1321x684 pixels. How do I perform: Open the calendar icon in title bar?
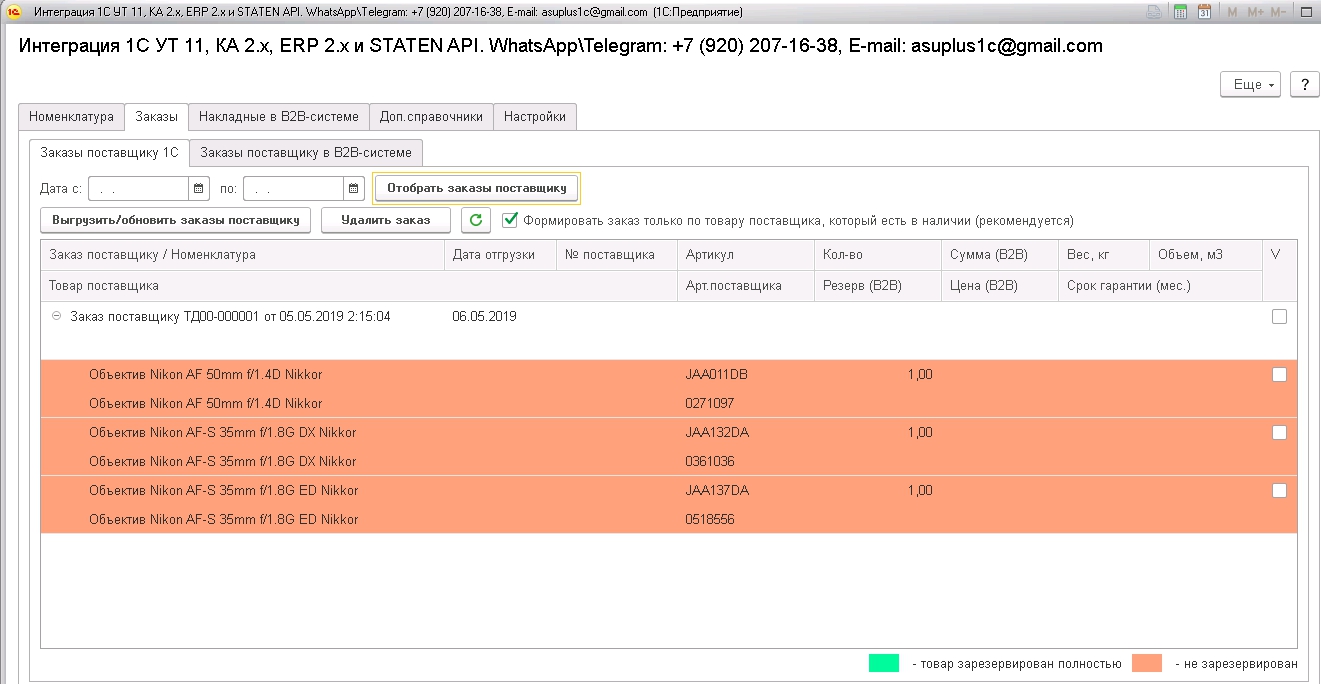[x=1204, y=12]
